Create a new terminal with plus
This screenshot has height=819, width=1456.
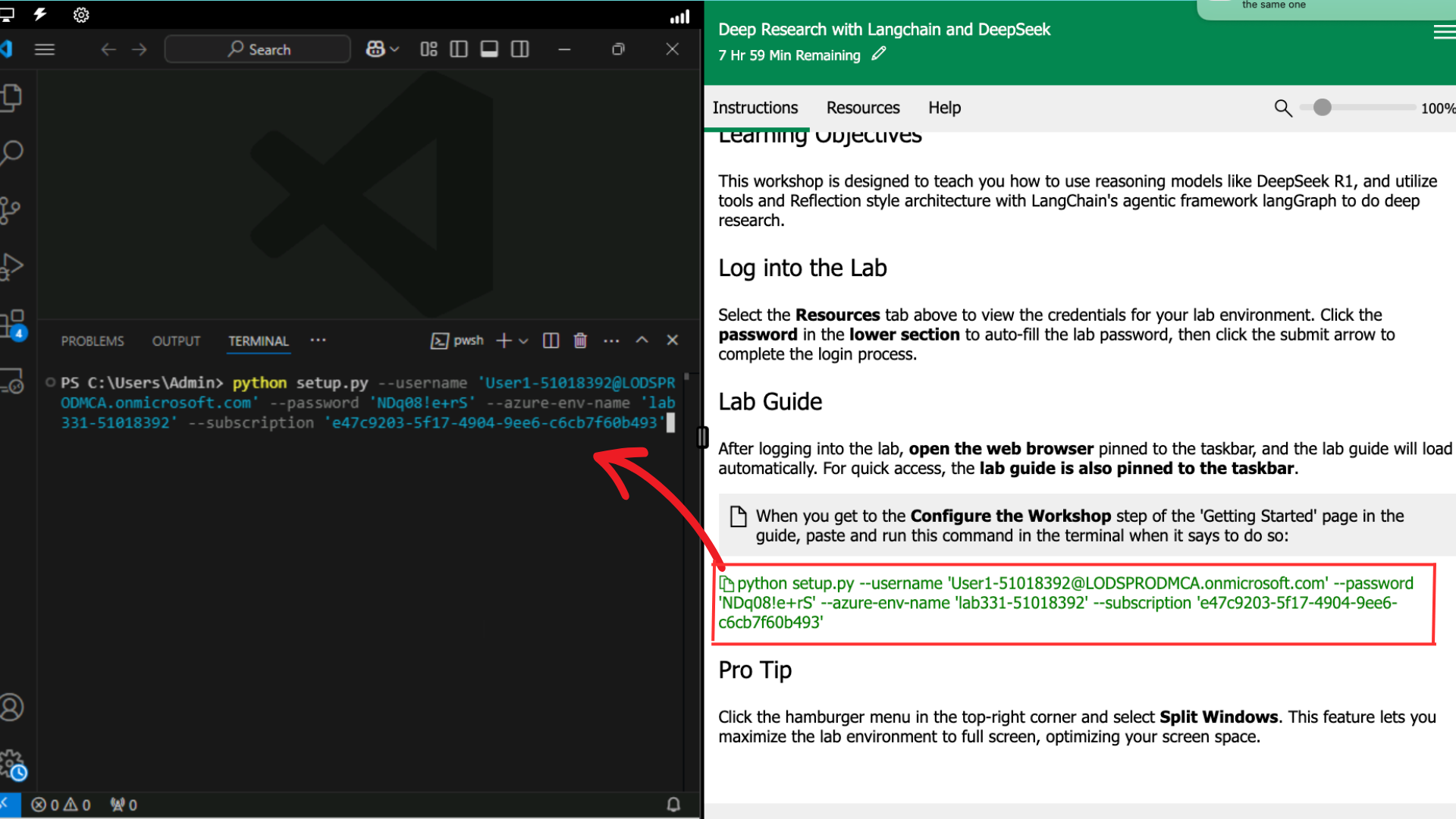(504, 340)
